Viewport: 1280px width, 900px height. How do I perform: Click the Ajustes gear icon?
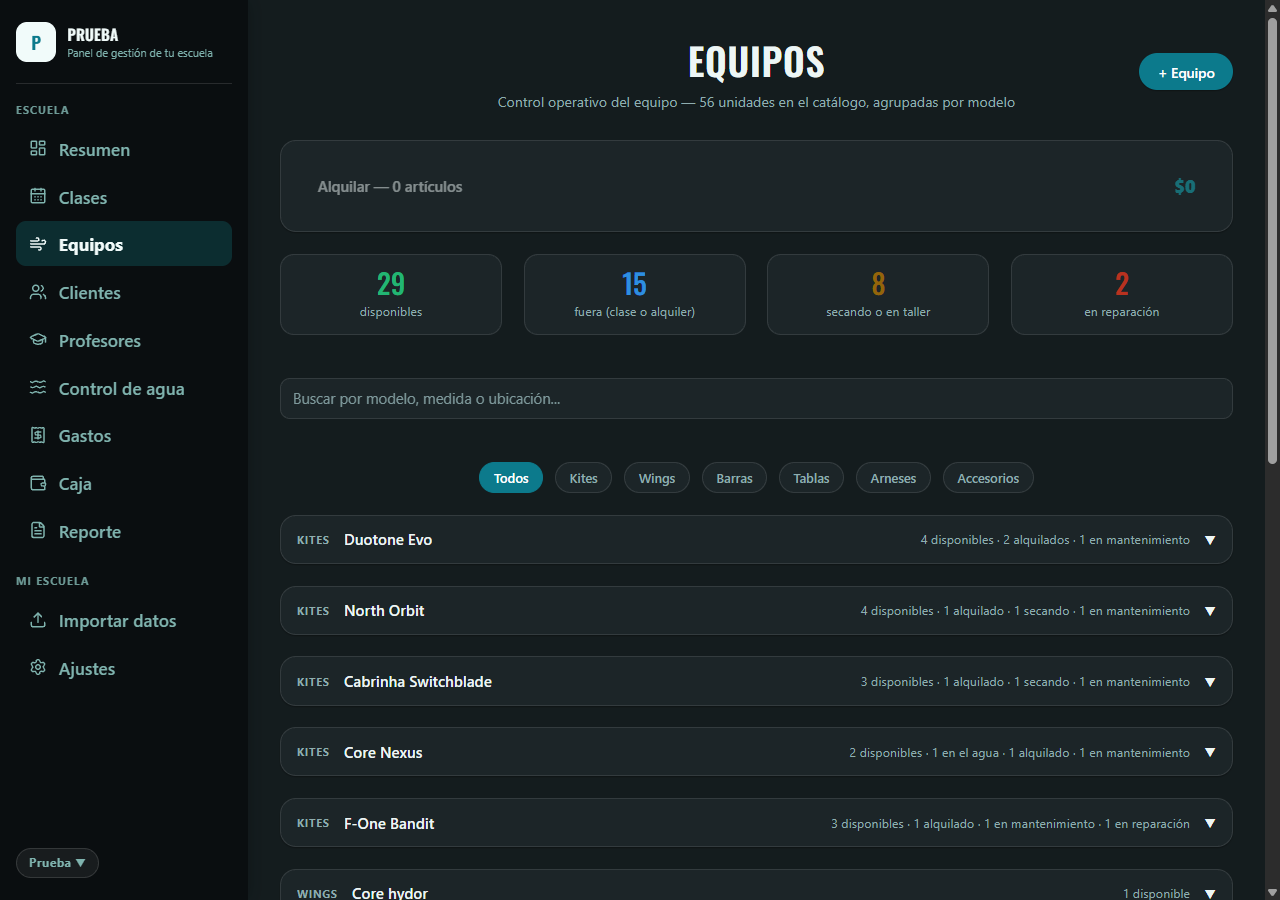(x=38, y=668)
